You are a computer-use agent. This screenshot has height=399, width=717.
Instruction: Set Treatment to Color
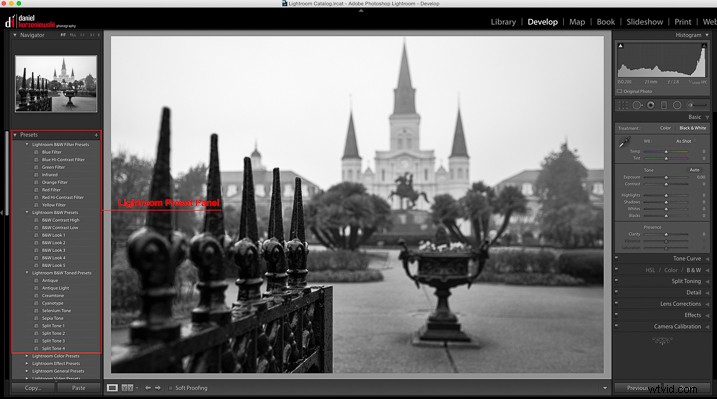[x=665, y=128]
